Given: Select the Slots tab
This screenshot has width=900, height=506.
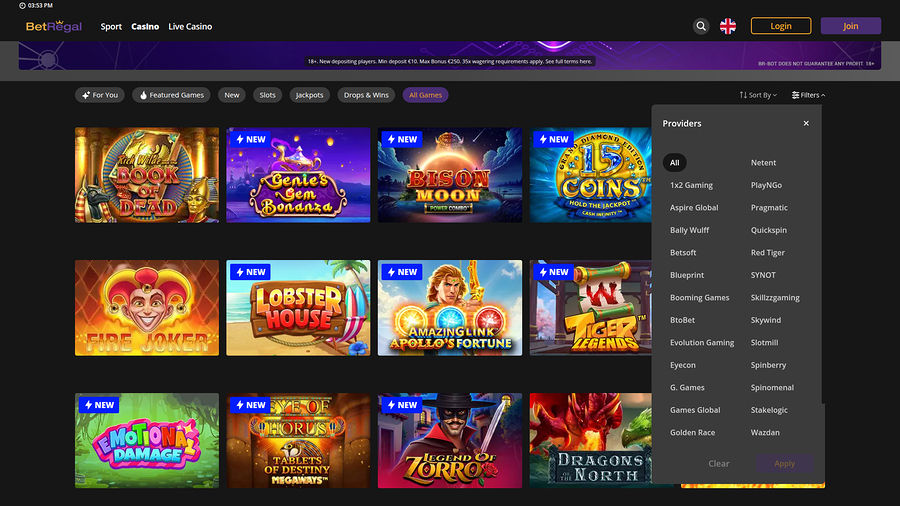Looking at the screenshot, I should [267, 95].
